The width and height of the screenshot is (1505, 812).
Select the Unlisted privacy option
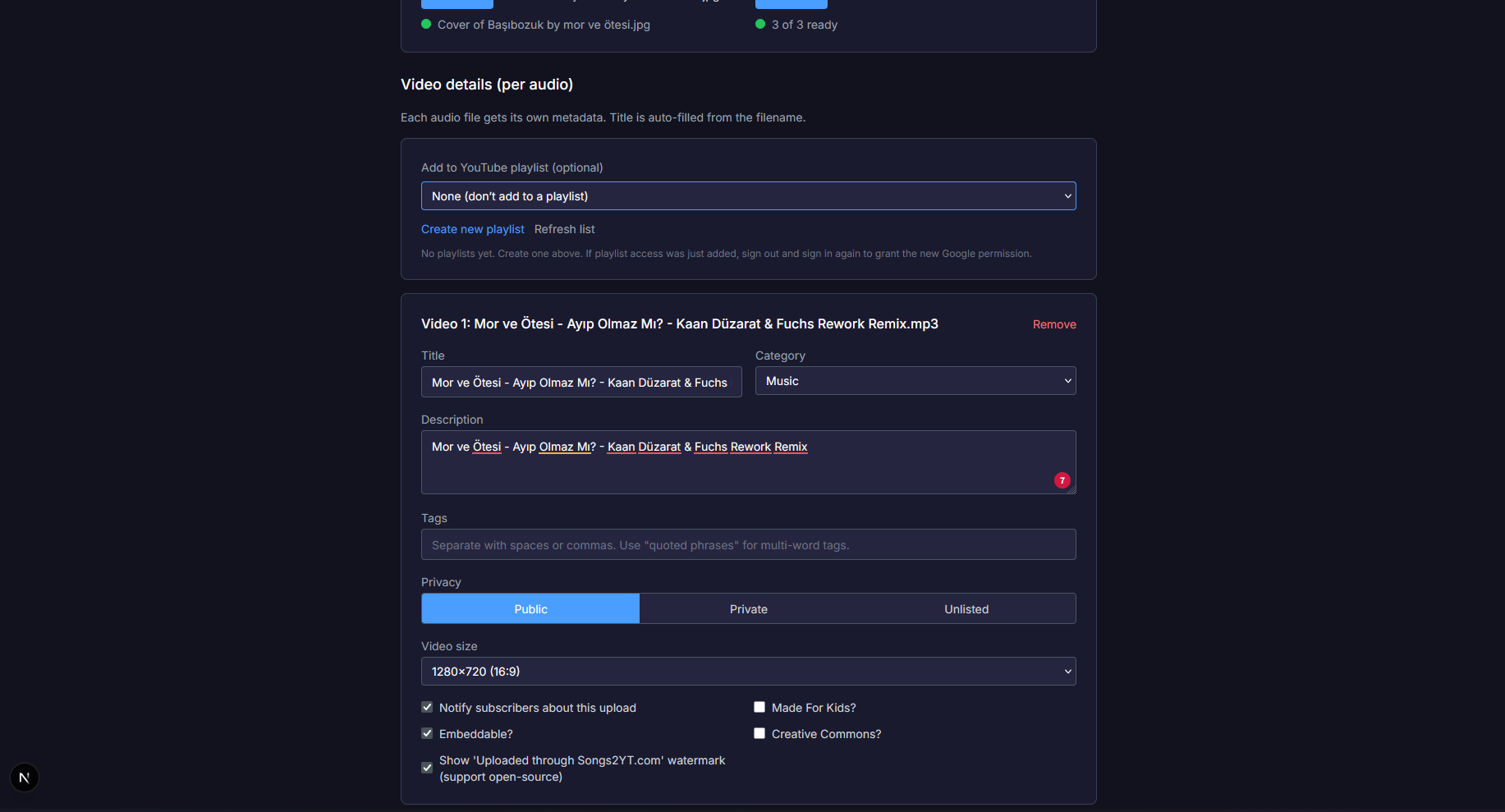point(966,609)
